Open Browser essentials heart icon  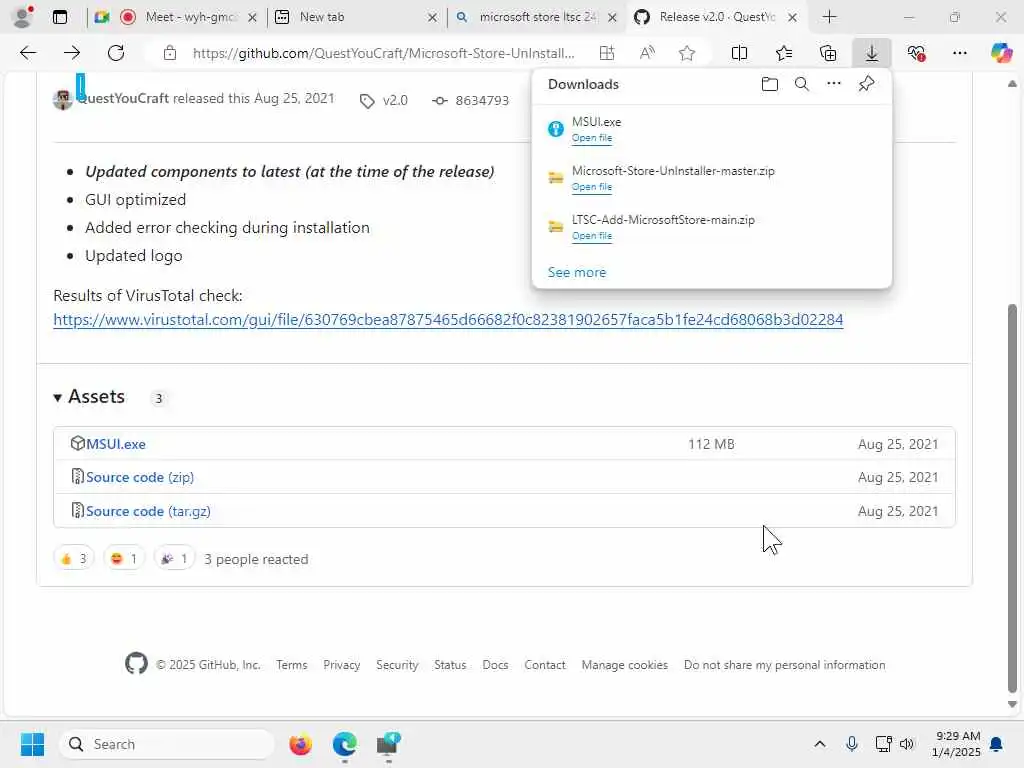click(916, 53)
